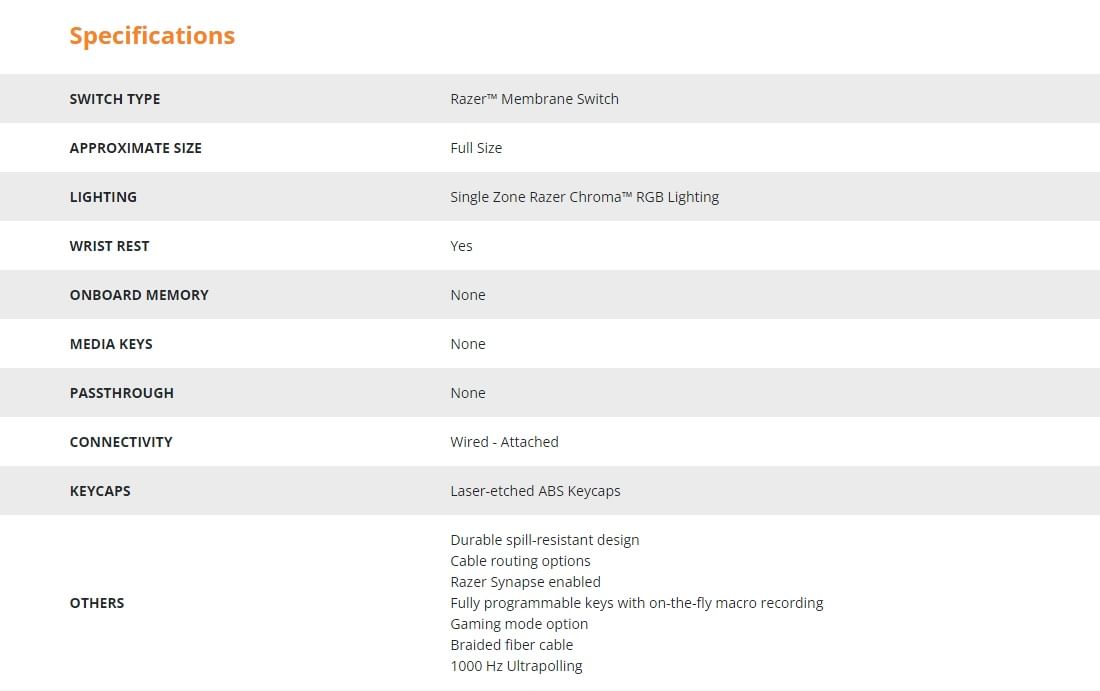Click the Specifications heading
The image size is (1100, 691).
pyautogui.click(x=152, y=36)
